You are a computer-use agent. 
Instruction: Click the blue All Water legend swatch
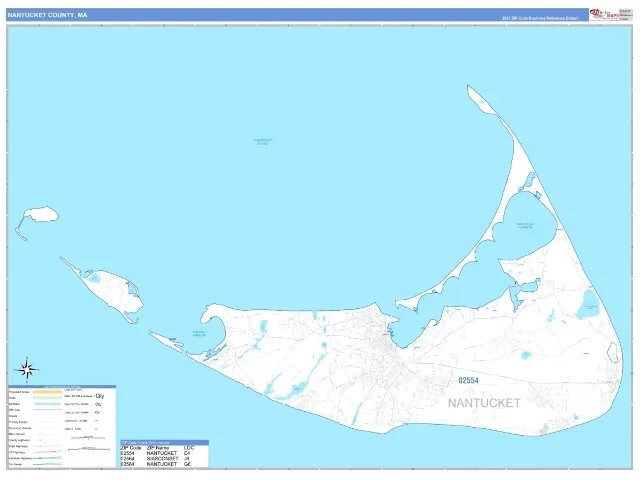point(47,404)
